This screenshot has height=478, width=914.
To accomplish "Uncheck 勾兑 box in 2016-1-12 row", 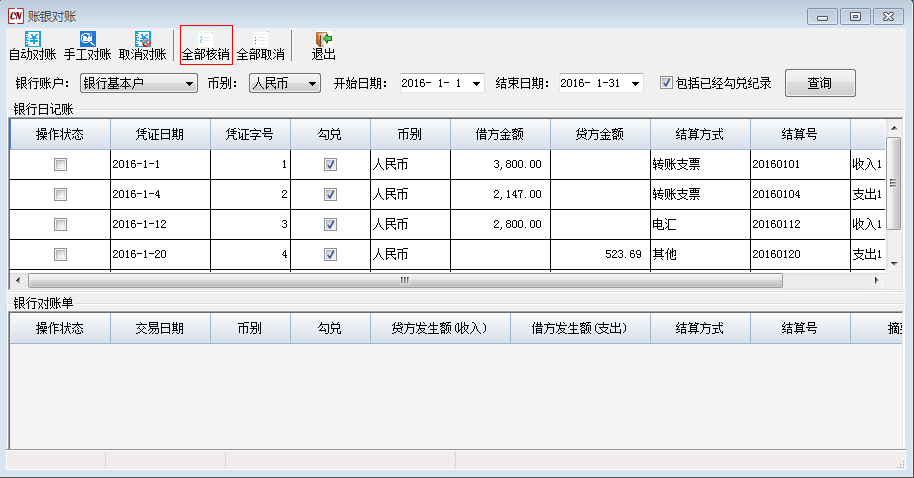I will (x=330, y=224).
